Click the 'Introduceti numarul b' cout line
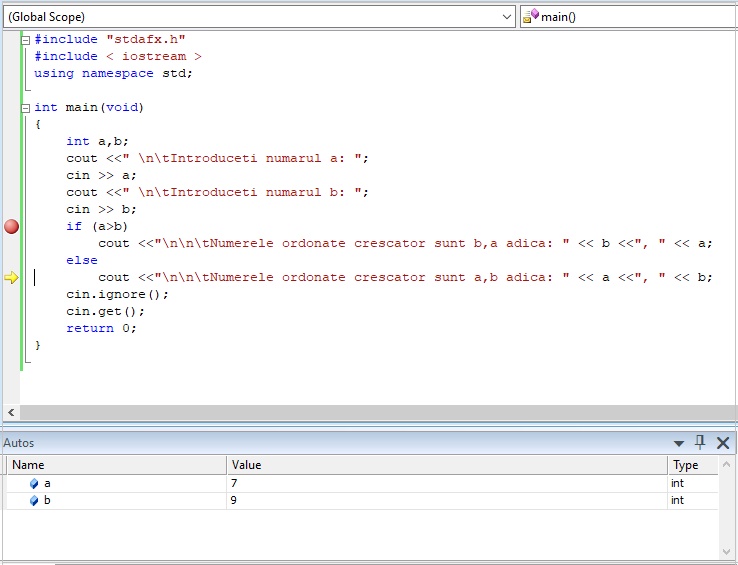 217,192
